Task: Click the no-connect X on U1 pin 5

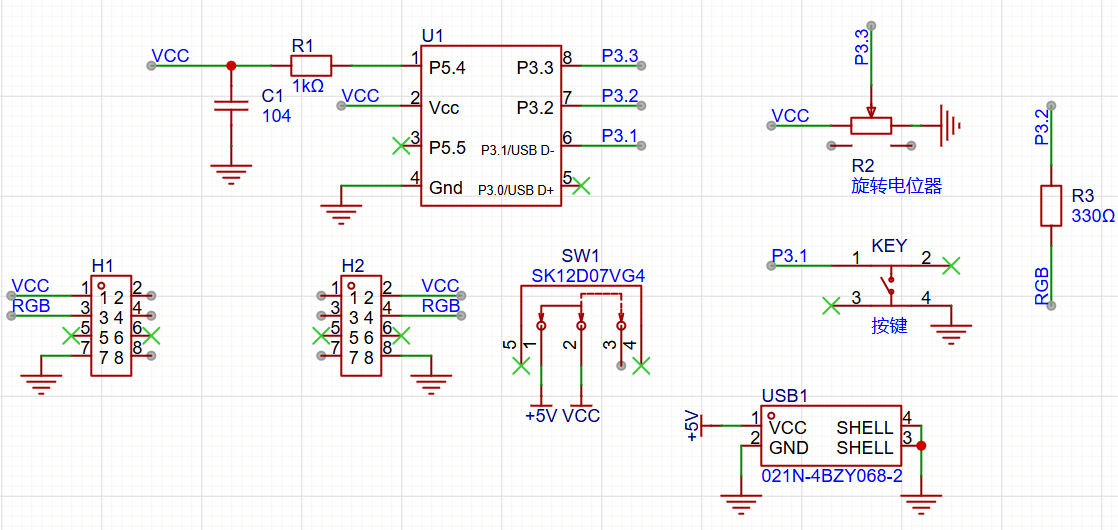Action: pyautogui.click(x=582, y=185)
